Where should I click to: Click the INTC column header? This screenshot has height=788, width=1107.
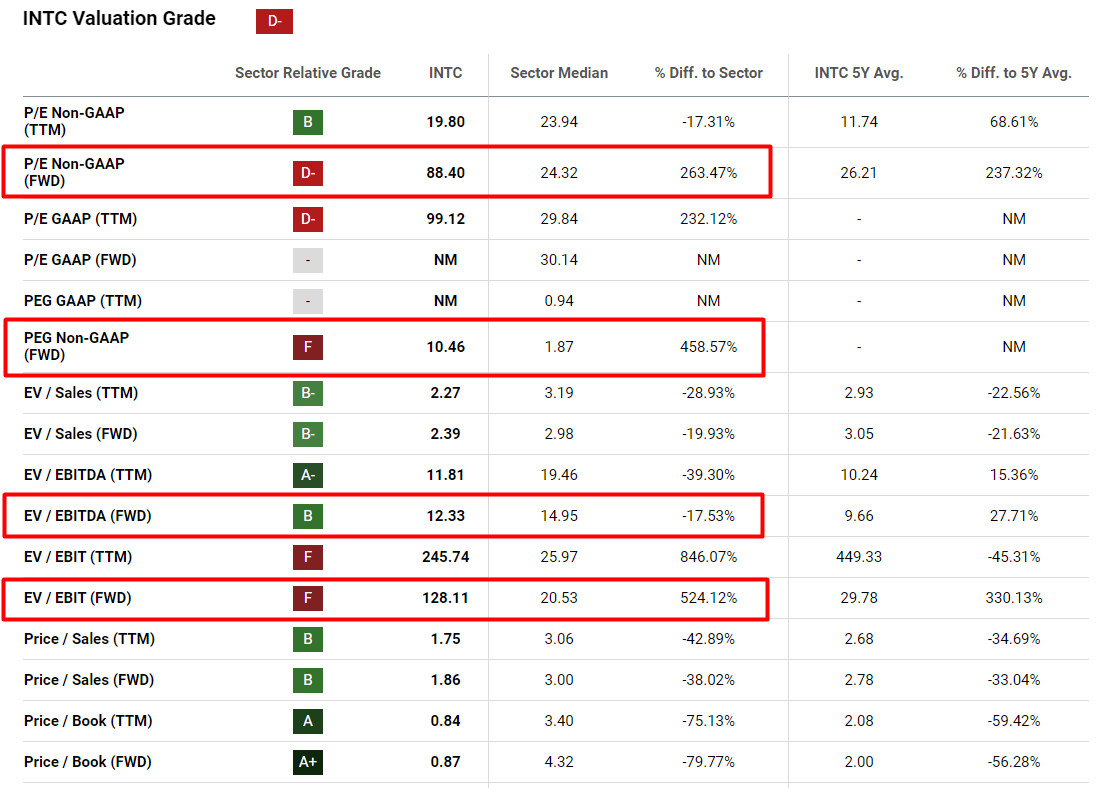(x=445, y=73)
